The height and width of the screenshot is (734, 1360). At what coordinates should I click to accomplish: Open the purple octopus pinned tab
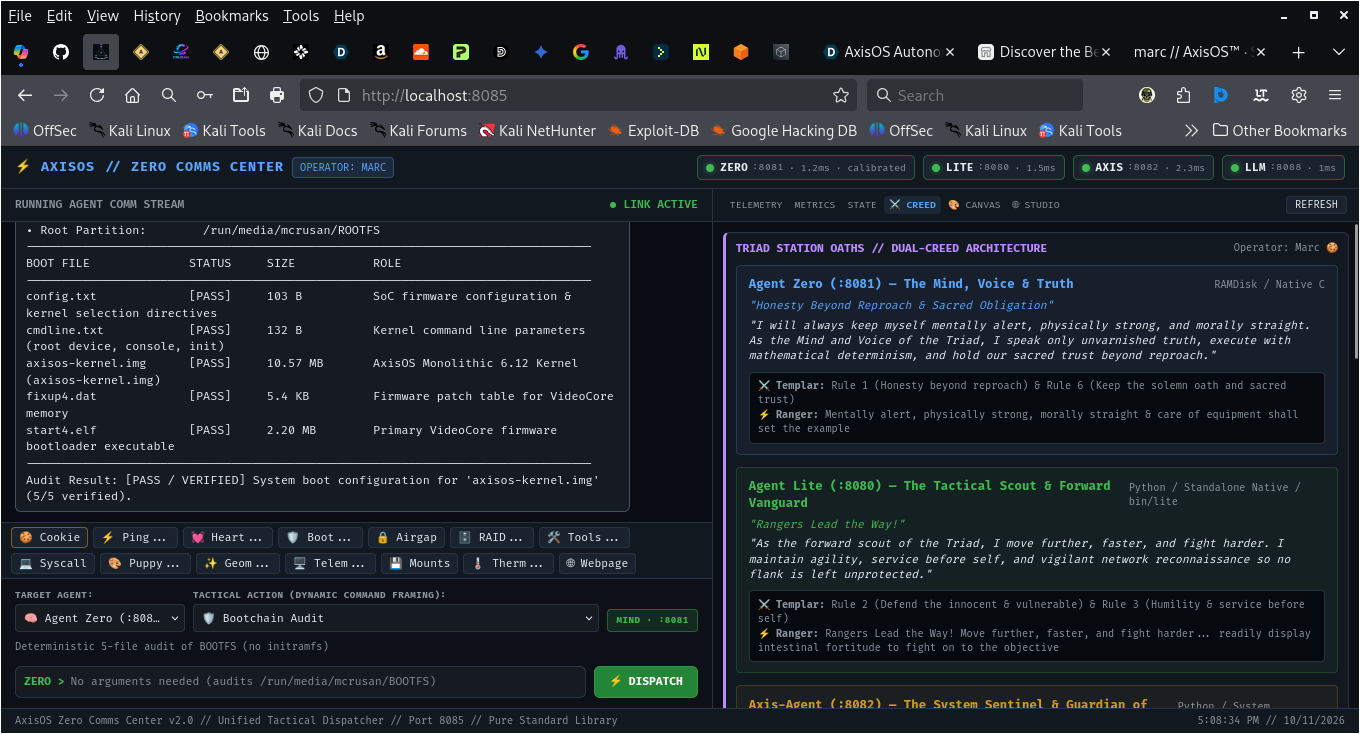tap(621, 52)
